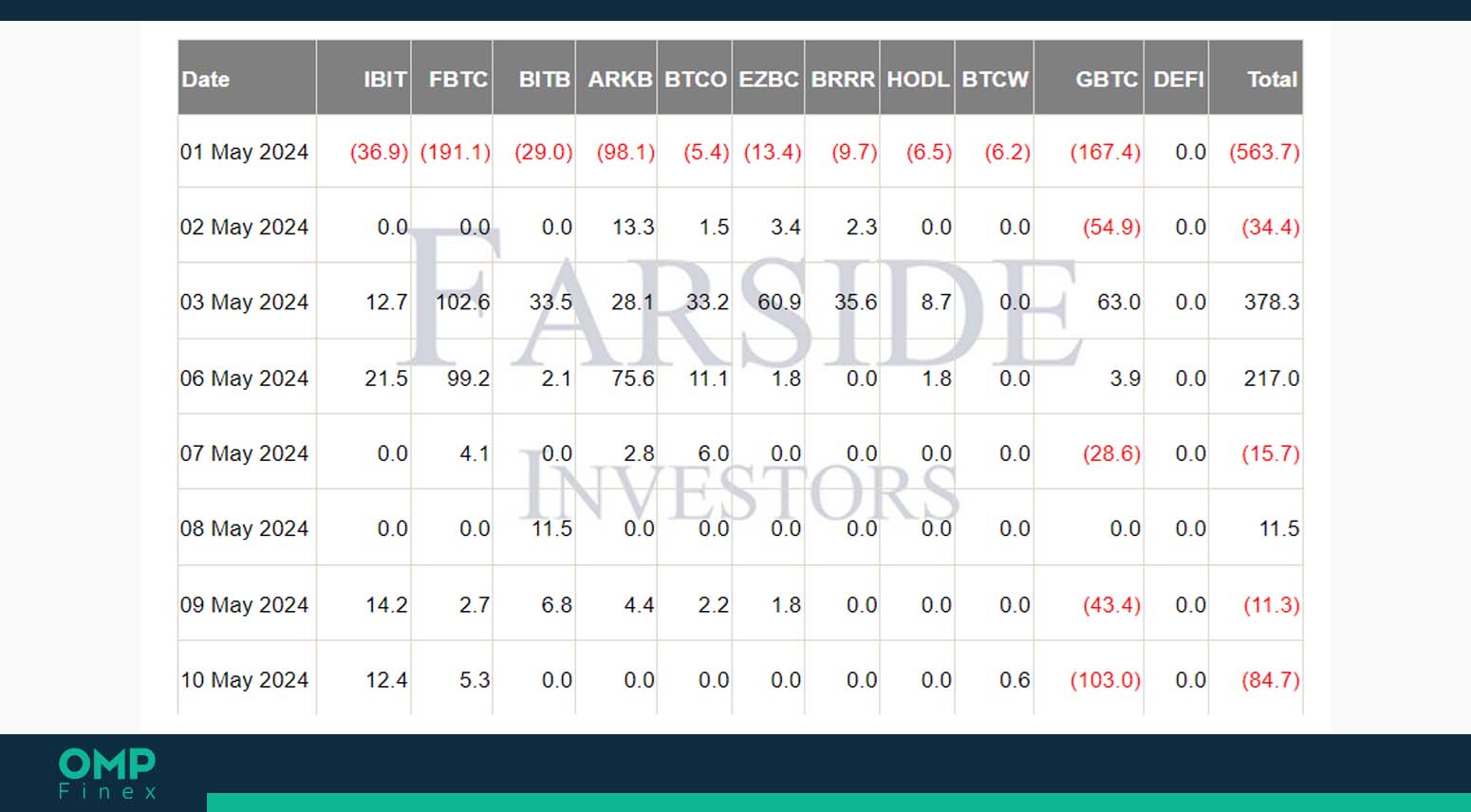Click the (167.4) GBTC value

click(1106, 152)
